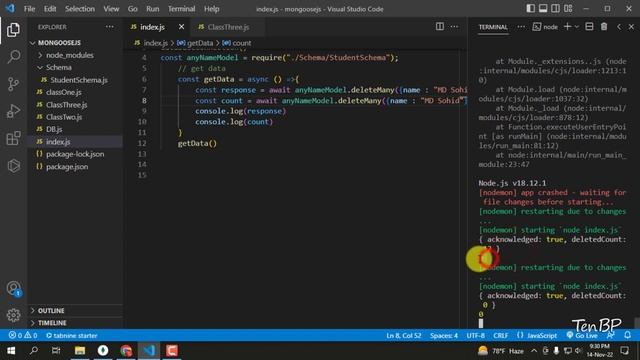
Task: Open the View menu
Action: (111, 9)
